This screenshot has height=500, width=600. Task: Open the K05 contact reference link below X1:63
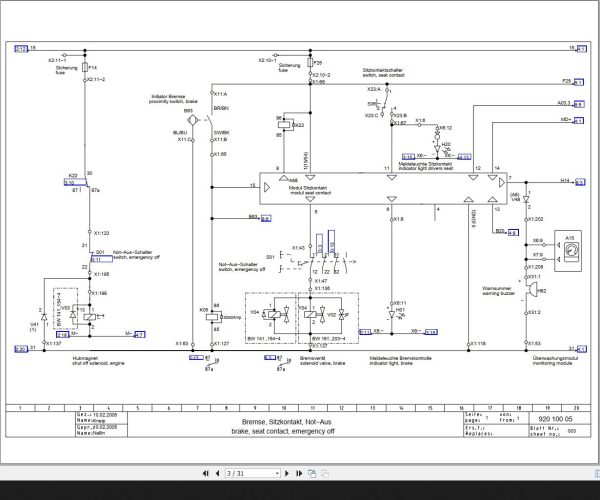click(x=196, y=358)
